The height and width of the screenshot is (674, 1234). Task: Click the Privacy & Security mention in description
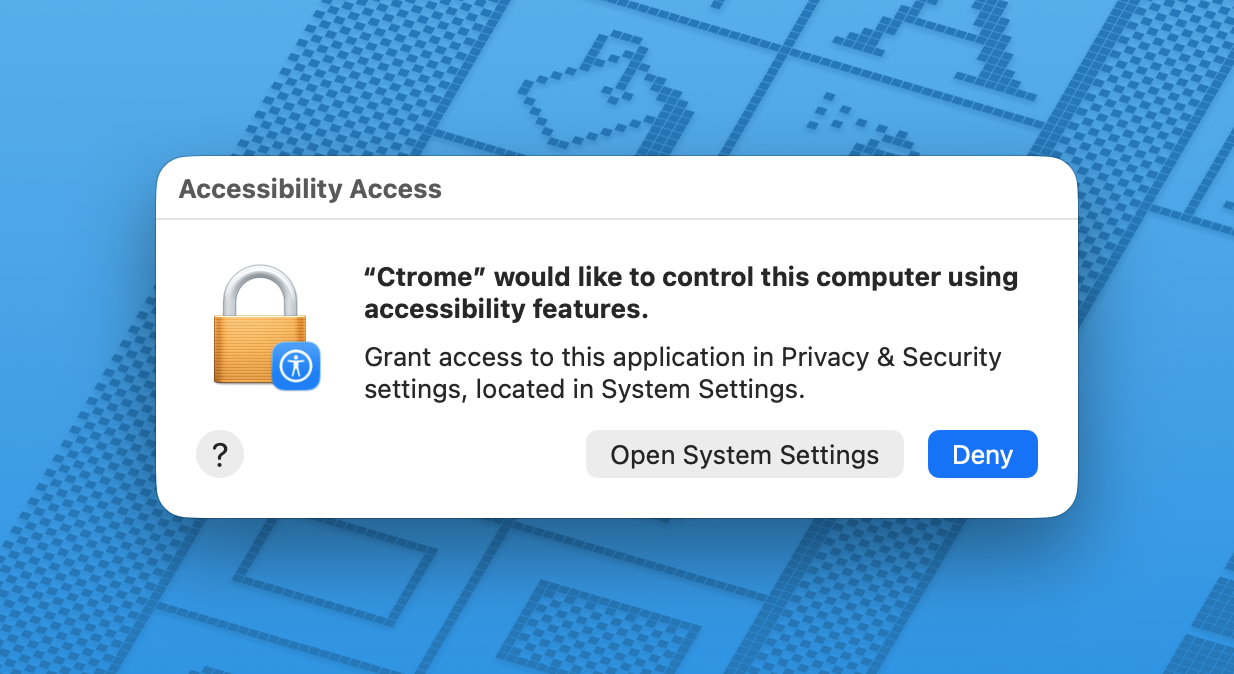click(x=889, y=357)
